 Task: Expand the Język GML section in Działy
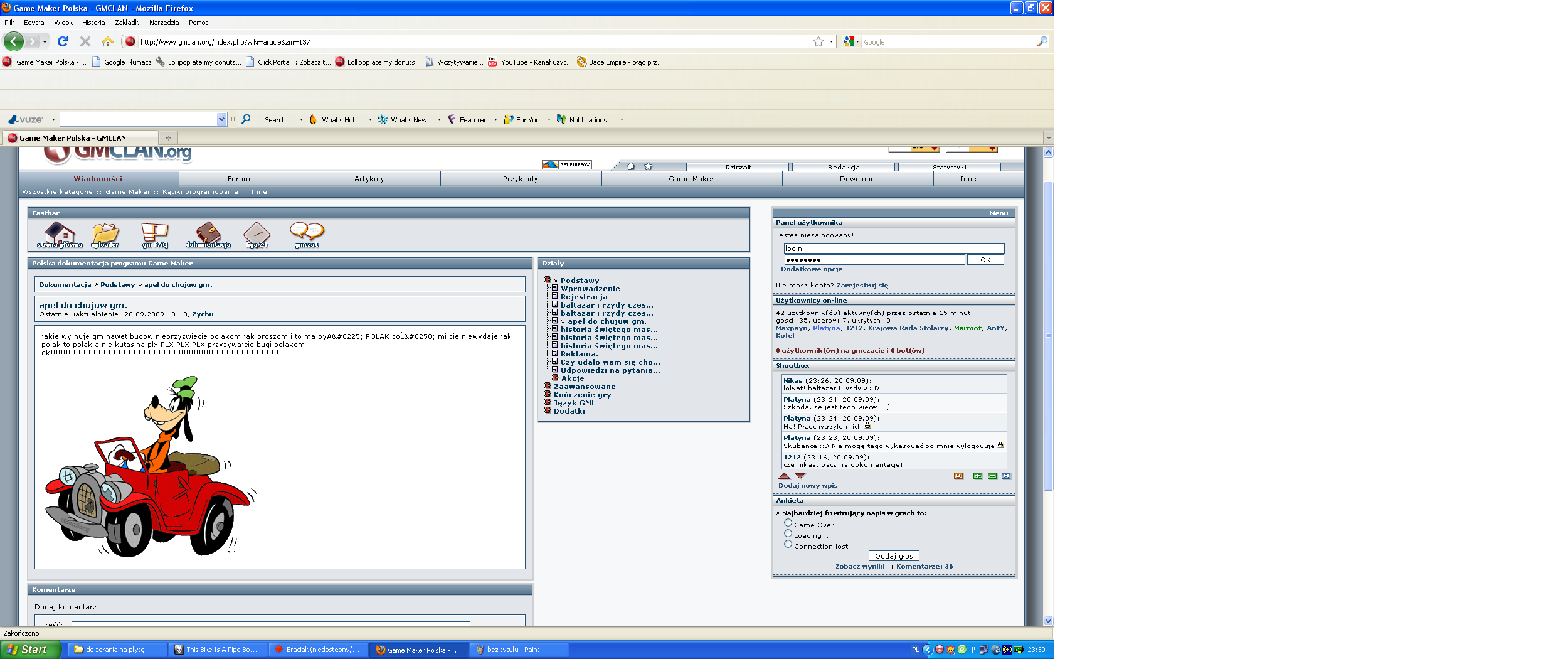(x=548, y=403)
